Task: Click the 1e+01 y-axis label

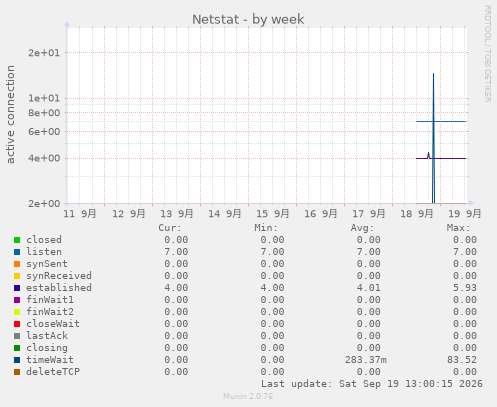Action: (x=44, y=98)
